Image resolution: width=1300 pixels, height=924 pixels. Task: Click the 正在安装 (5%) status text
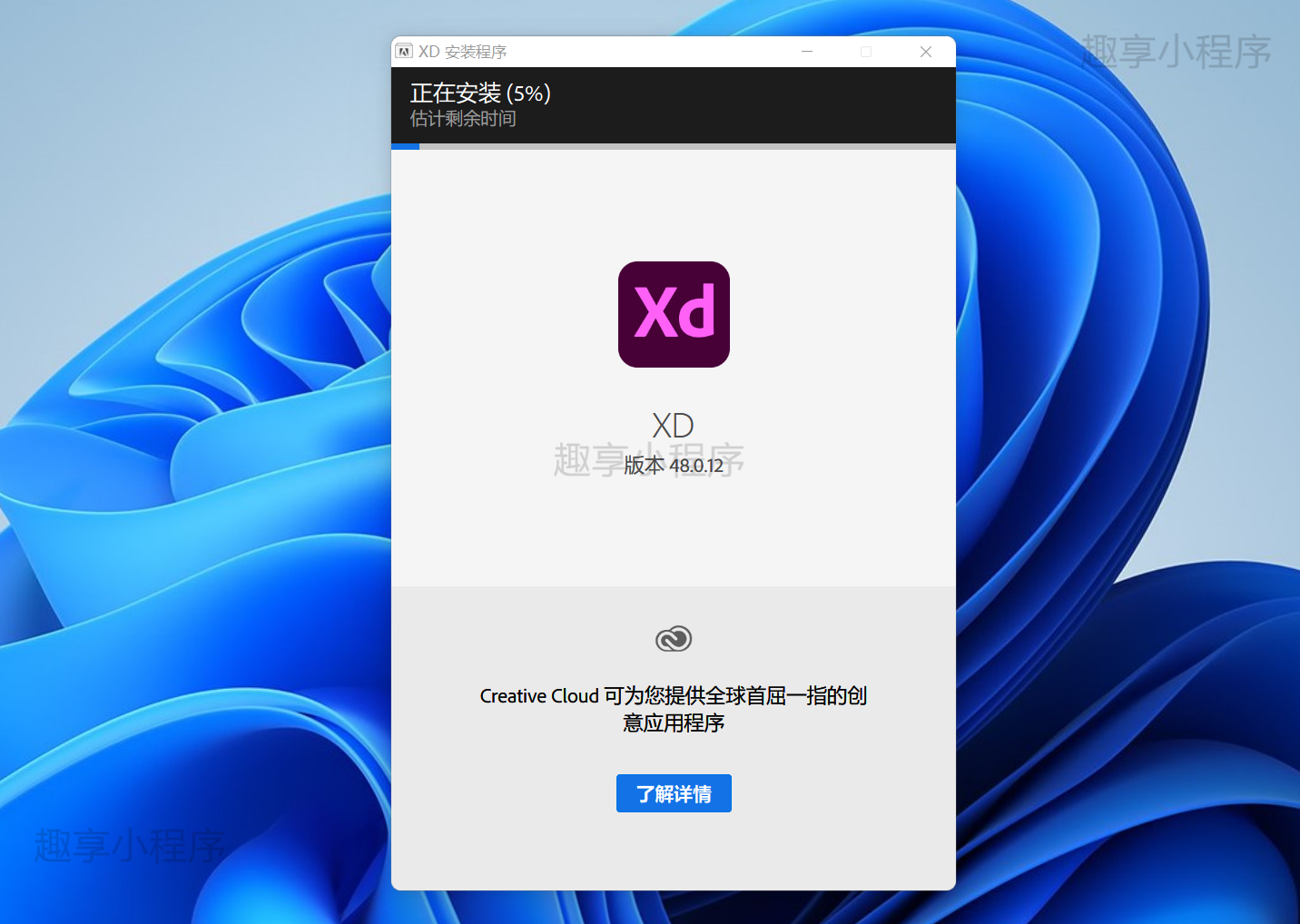pos(480,93)
